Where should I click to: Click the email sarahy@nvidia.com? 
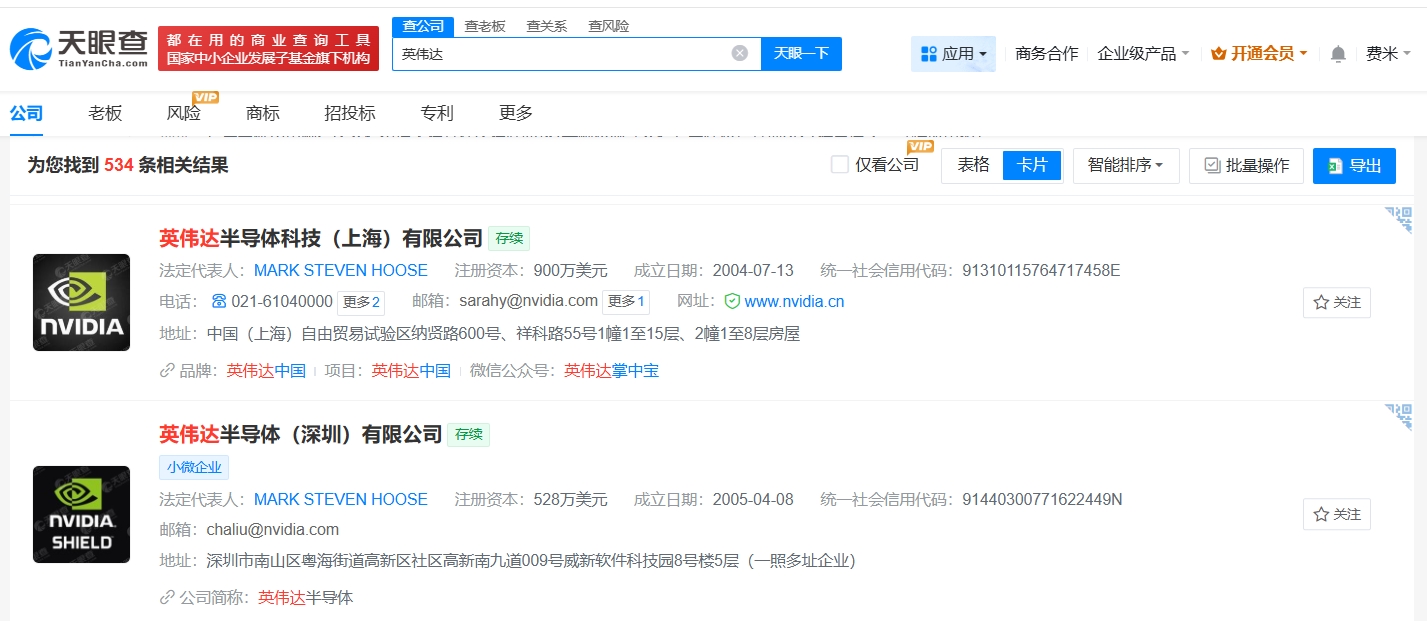tap(529, 301)
